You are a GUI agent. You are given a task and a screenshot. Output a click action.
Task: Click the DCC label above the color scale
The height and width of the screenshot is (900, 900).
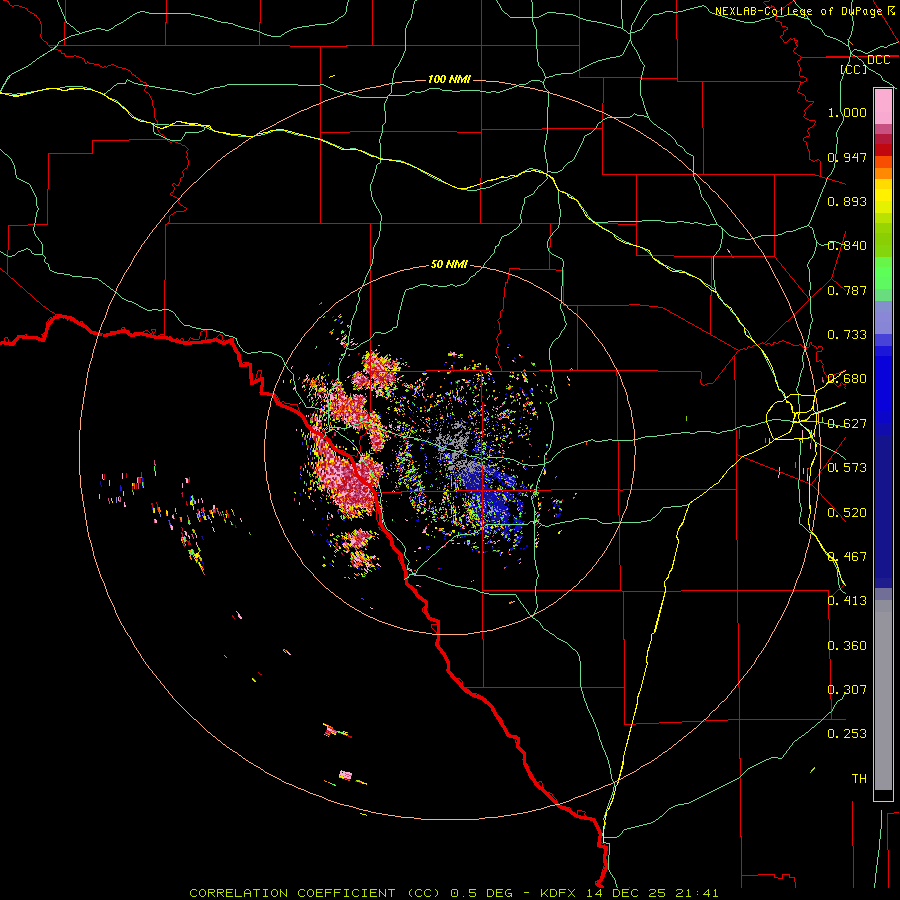[878, 60]
